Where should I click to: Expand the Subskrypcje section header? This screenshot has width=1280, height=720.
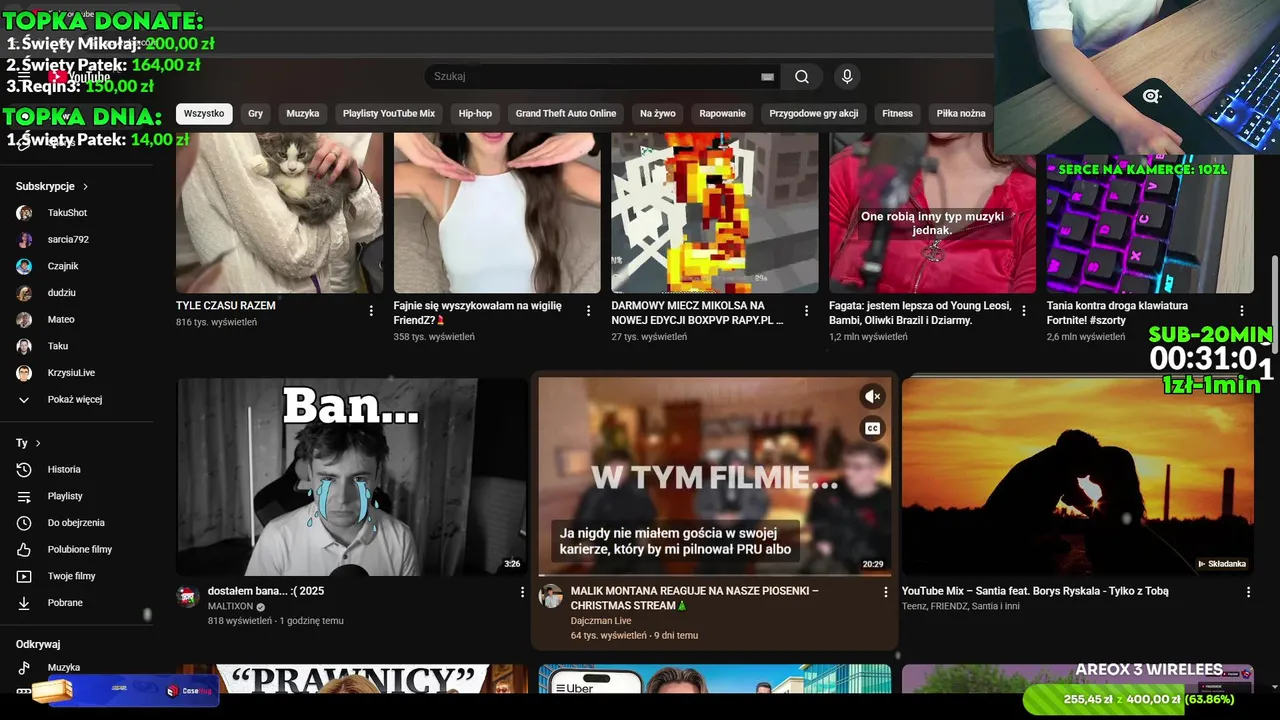coord(52,186)
